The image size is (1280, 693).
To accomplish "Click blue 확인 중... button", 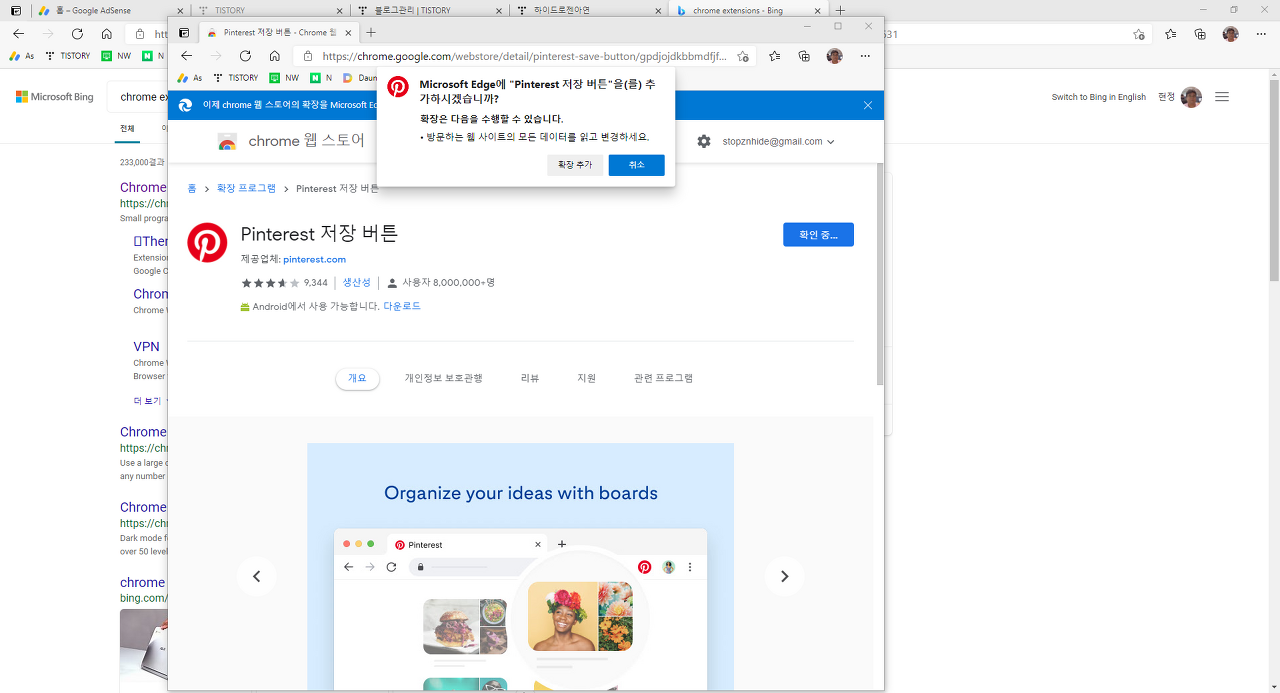I will click(818, 235).
